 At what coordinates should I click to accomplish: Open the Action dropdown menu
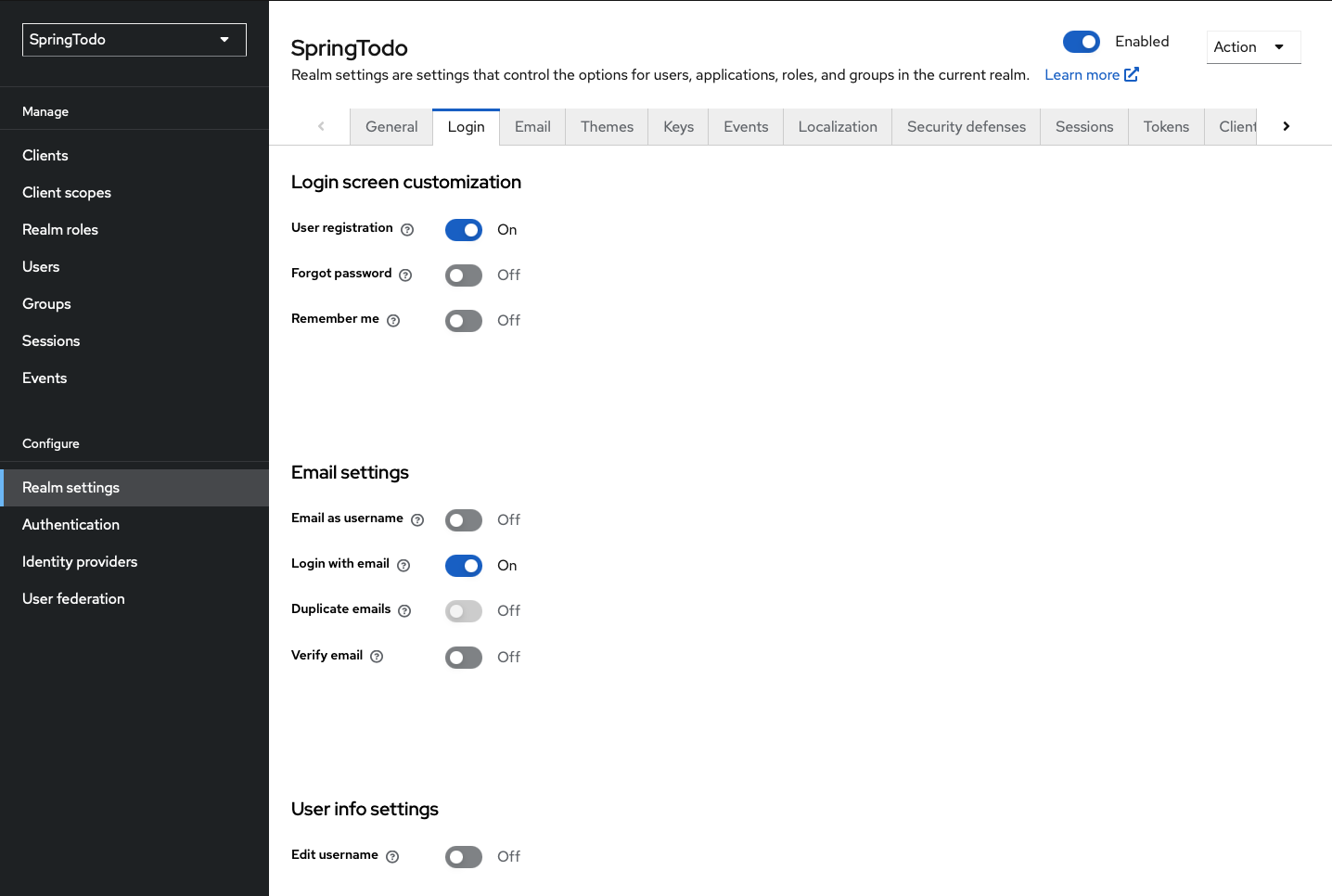point(1253,47)
